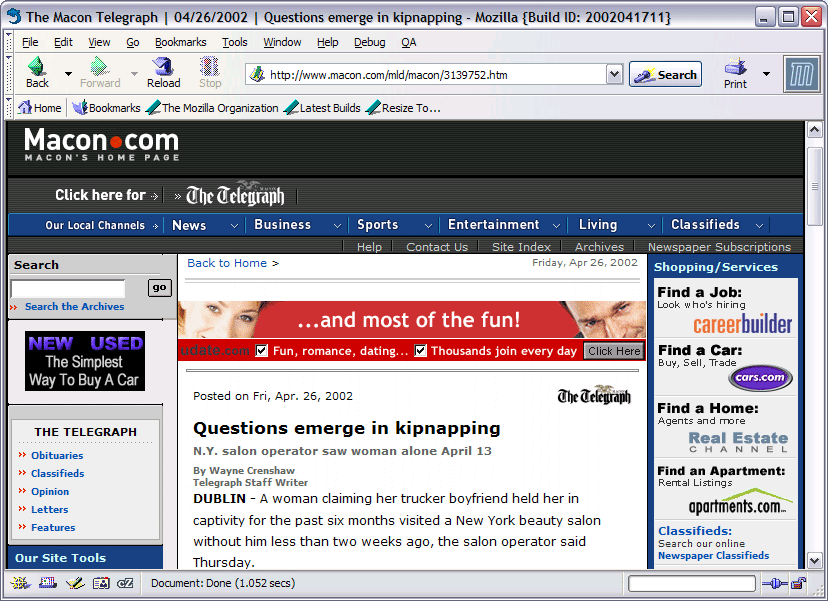Viewport: 828px width, 601px height.
Task: Open Navigator from status bar component icon
Action: click(20, 583)
